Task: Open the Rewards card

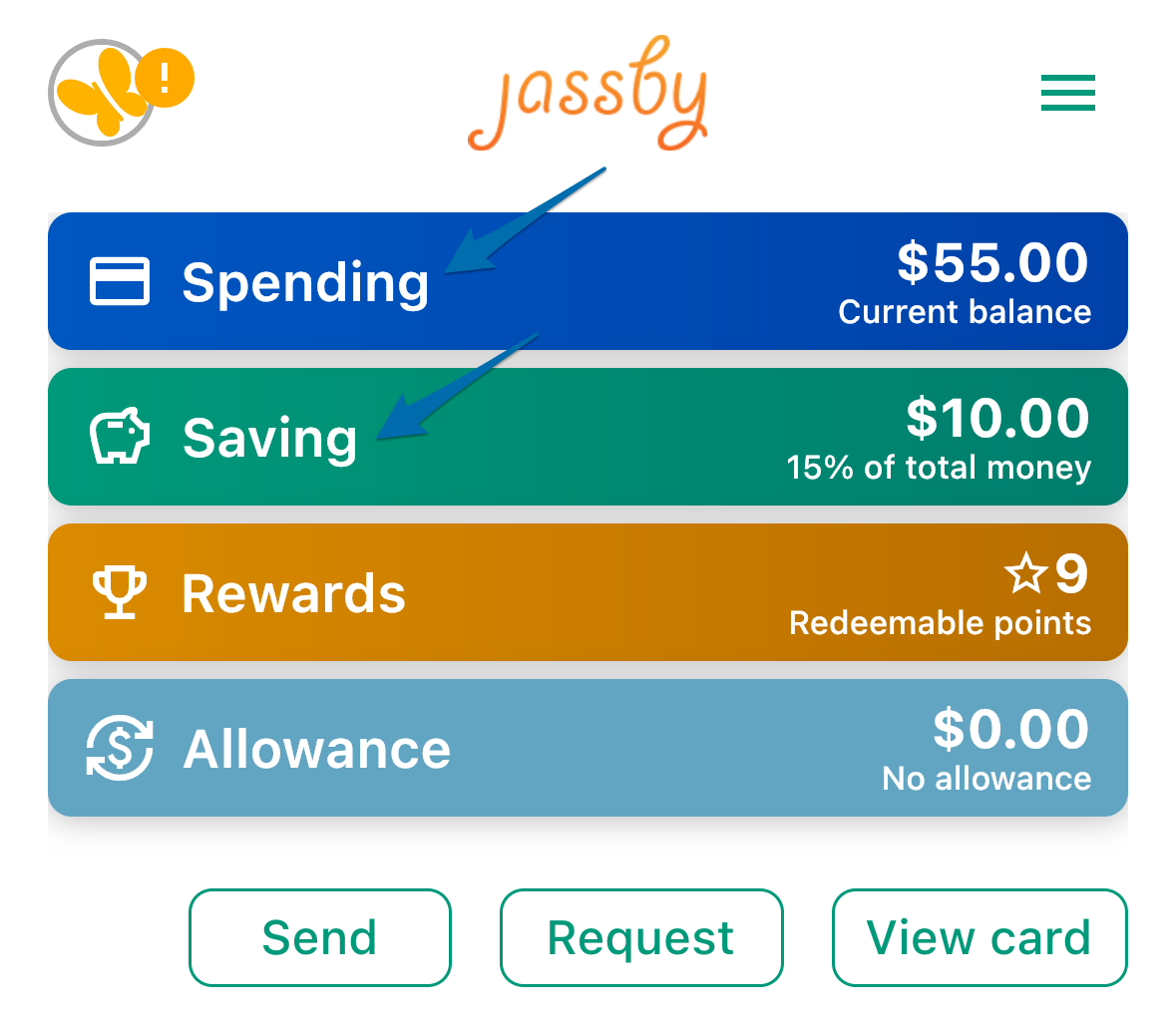Action: point(588,592)
